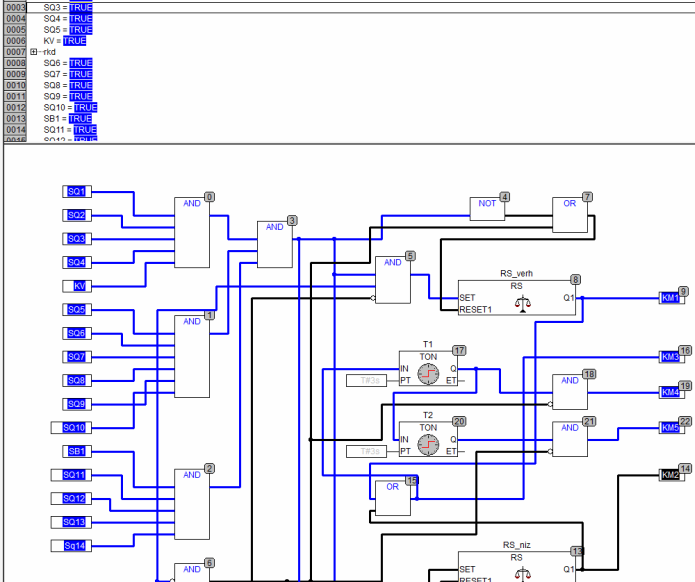Select the SQ6 input variable box in the diagram
This screenshot has width=695, height=582.
coord(77,333)
